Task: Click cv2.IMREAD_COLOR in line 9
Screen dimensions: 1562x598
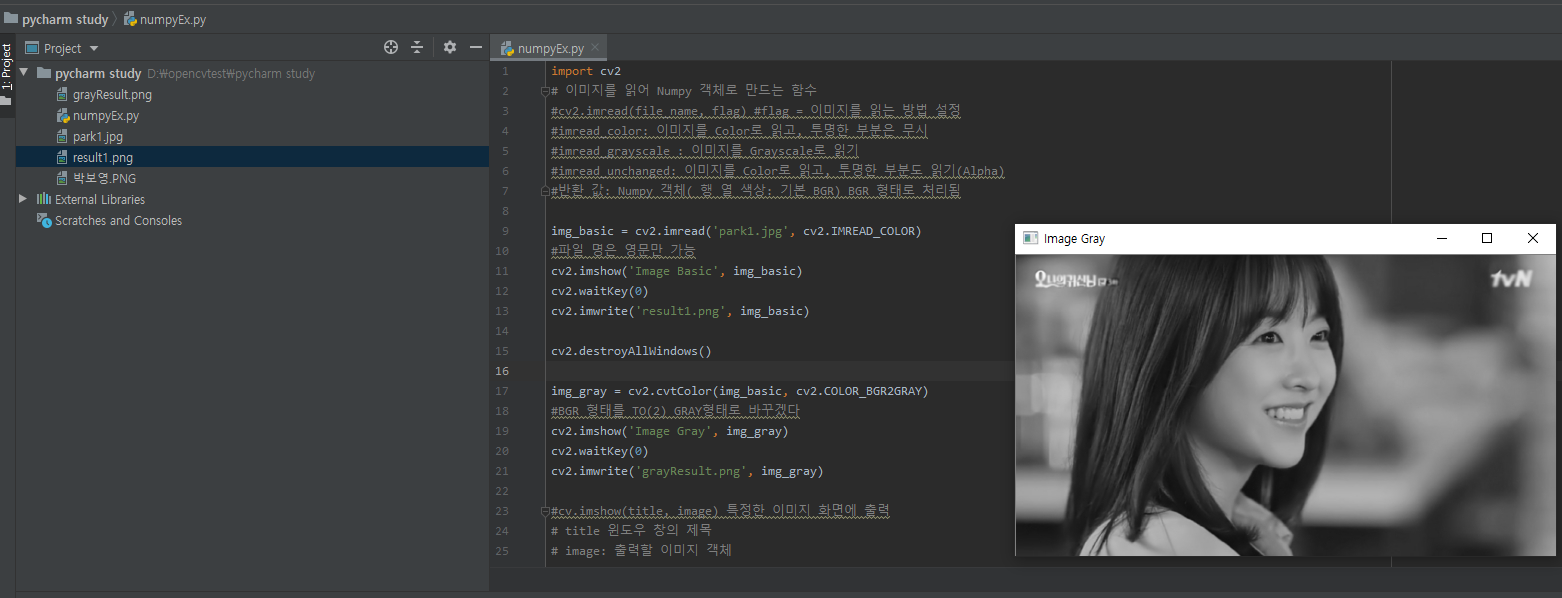Action: (x=859, y=231)
